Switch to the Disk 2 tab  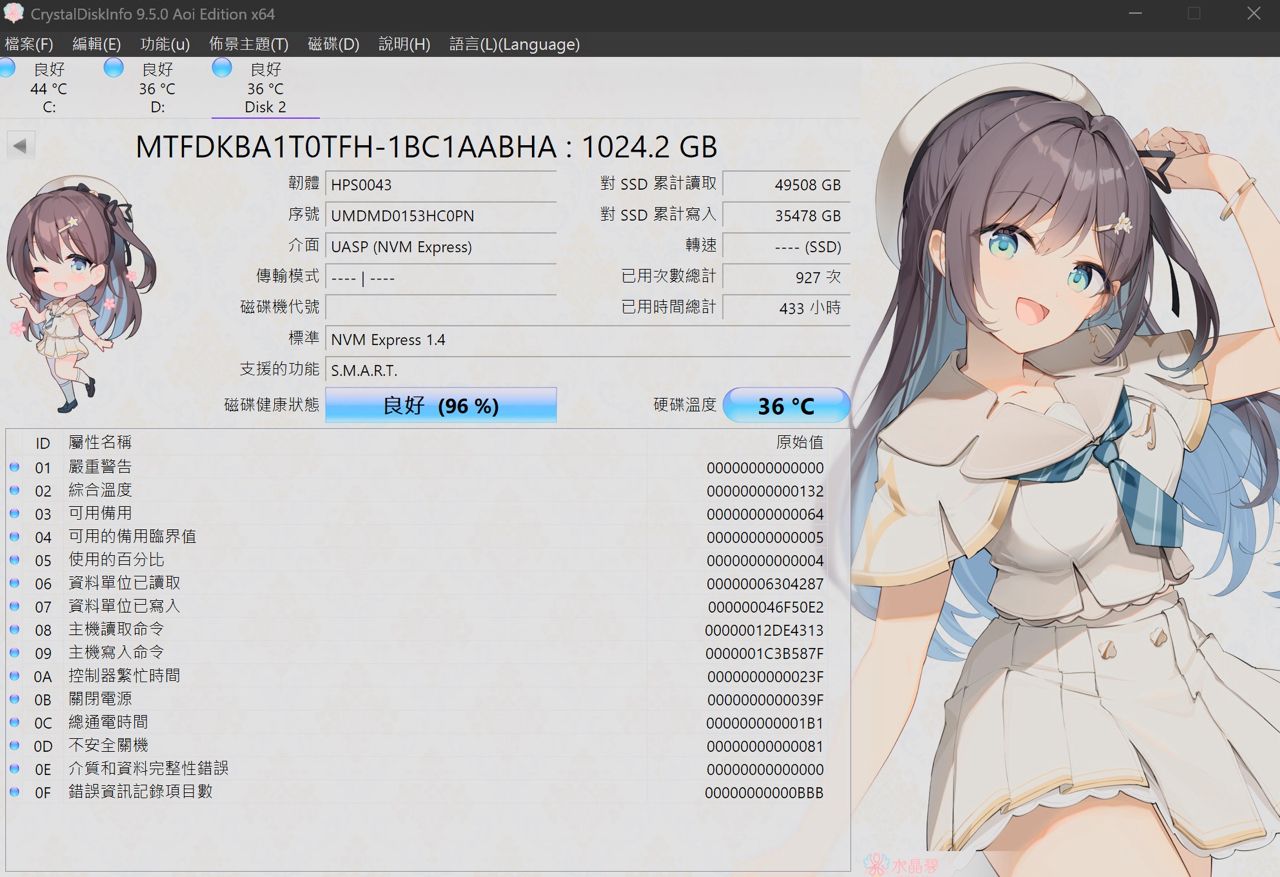point(265,106)
